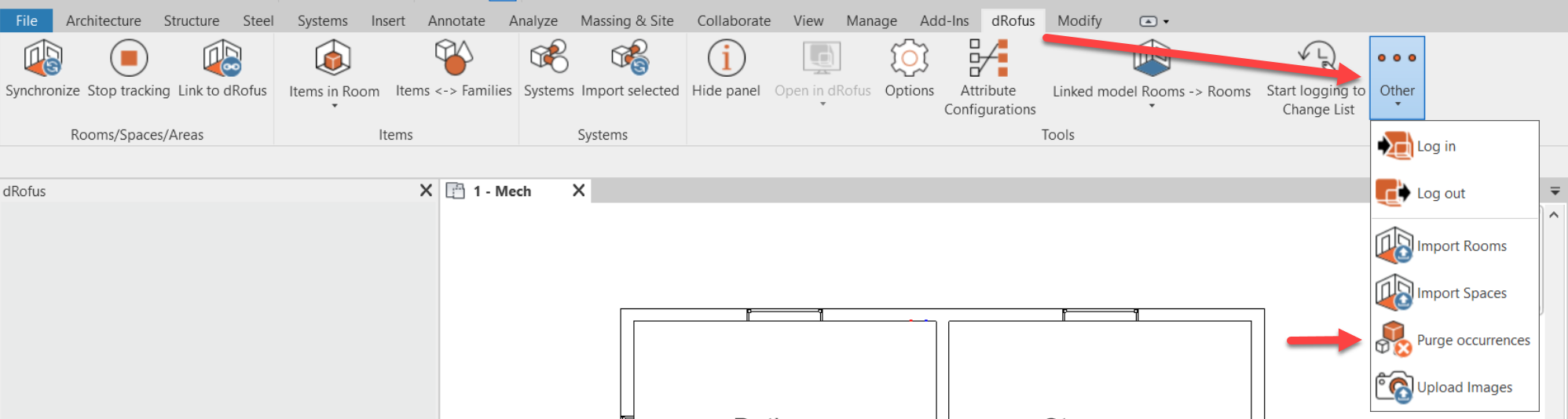This screenshot has height=419, width=1568.
Task: Click Start logging to Change List icon
Action: click(1317, 57)
